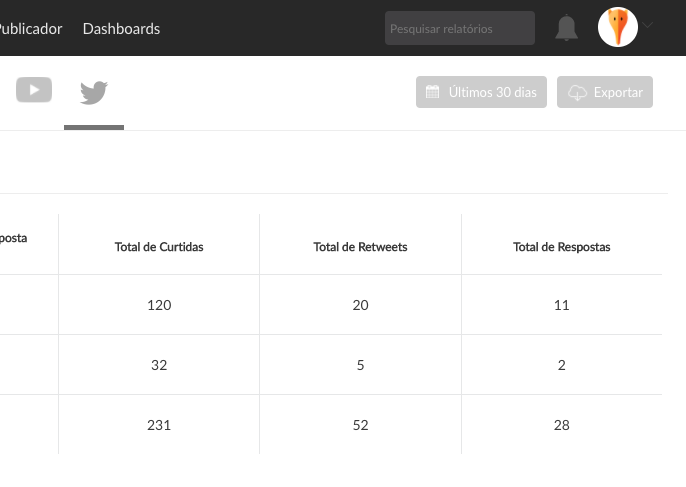This screenshot has width=686, height=487.
Task: Select the 28 respostas cell
Action: (x=561, y=425)
